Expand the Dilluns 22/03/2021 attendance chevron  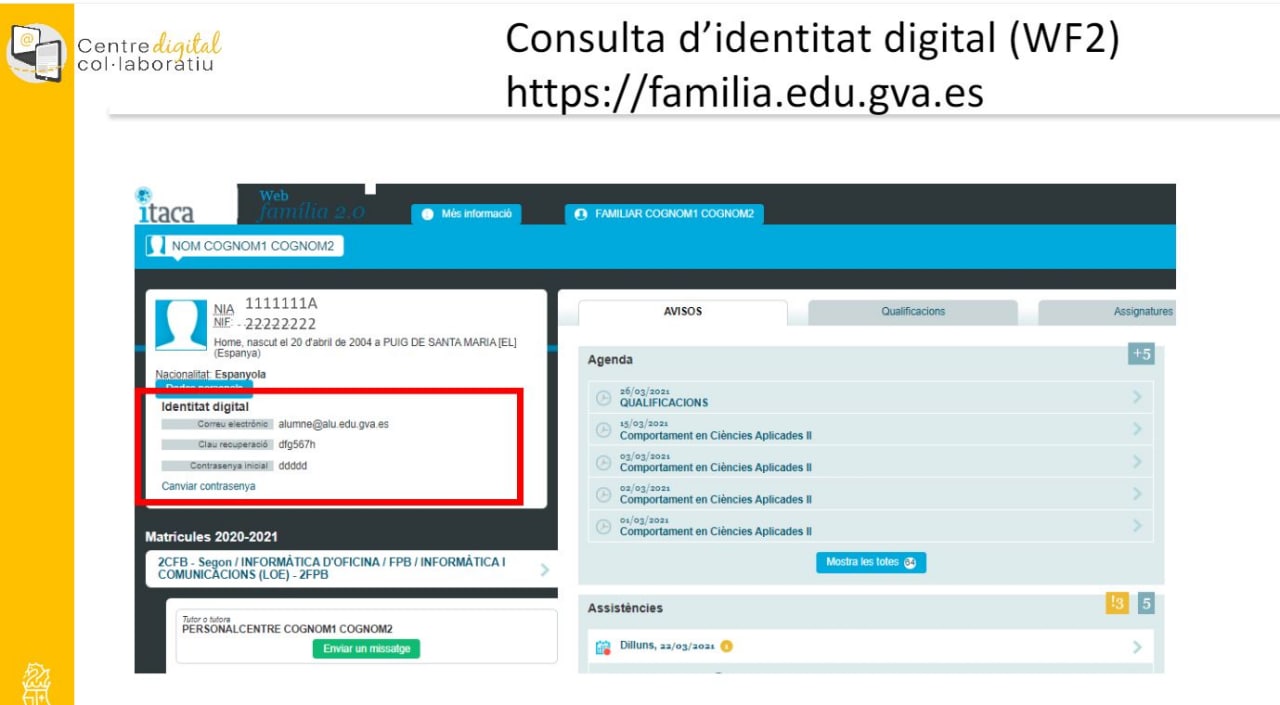point(1137,647)
